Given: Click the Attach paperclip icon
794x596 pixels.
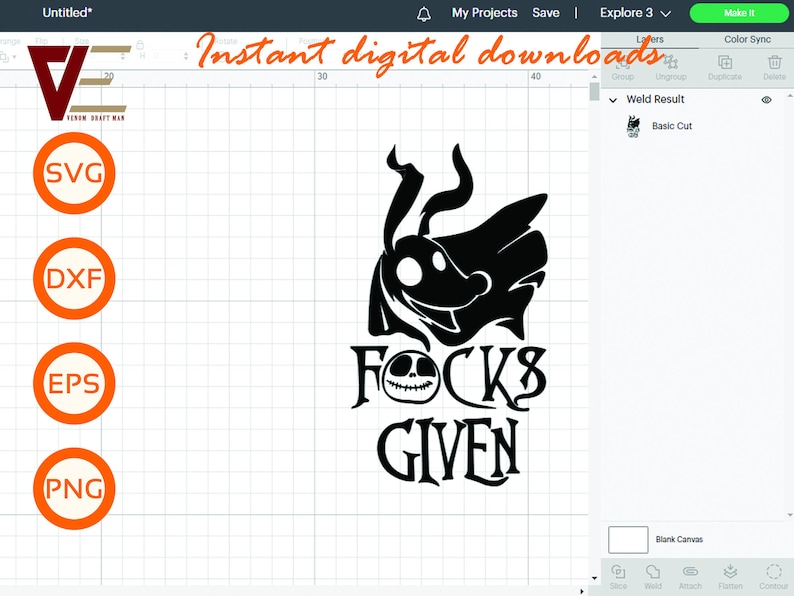Looking at the screenshot, I should tap(690, 575).
